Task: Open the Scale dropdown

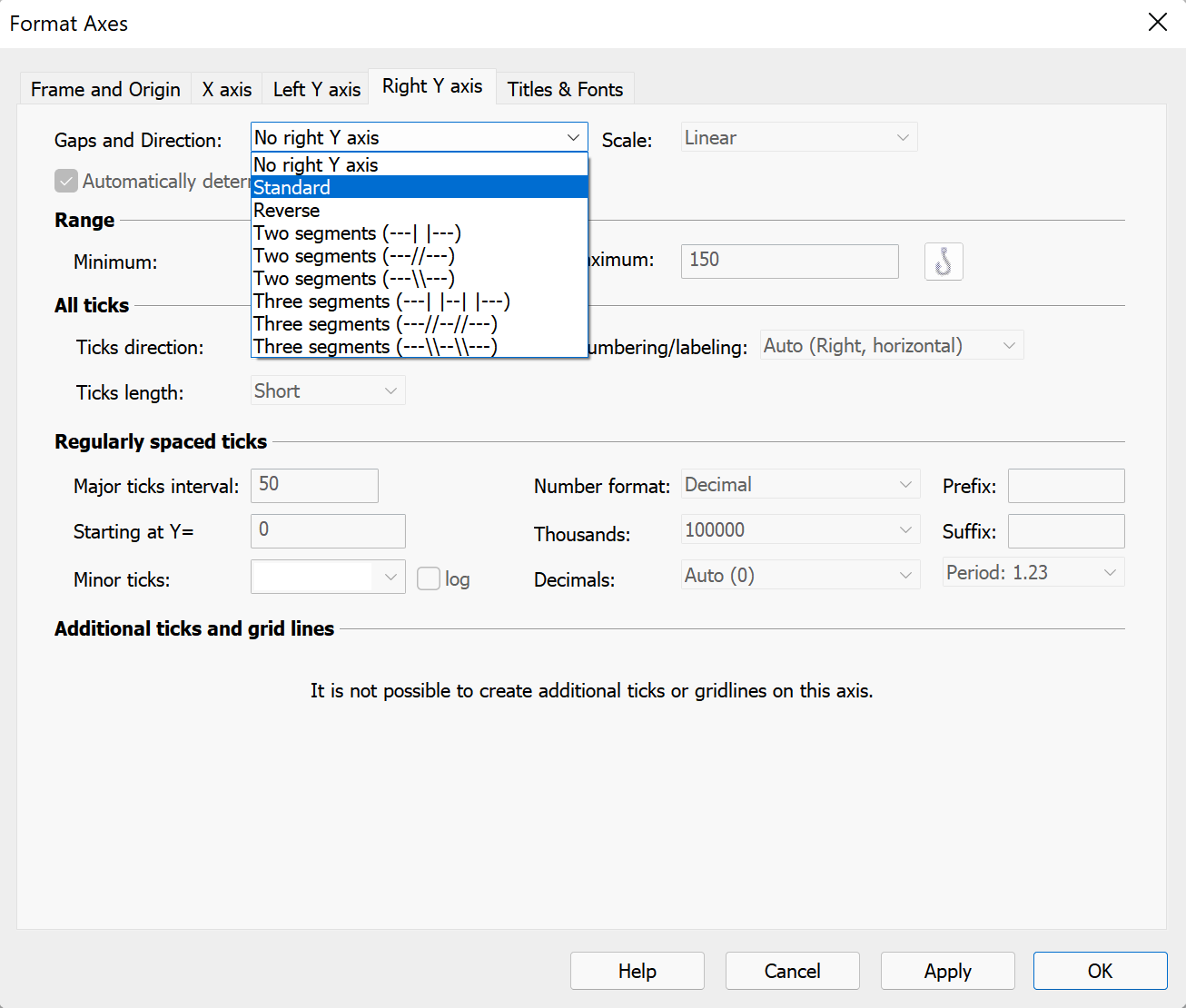Action: [x=798, y=137]
